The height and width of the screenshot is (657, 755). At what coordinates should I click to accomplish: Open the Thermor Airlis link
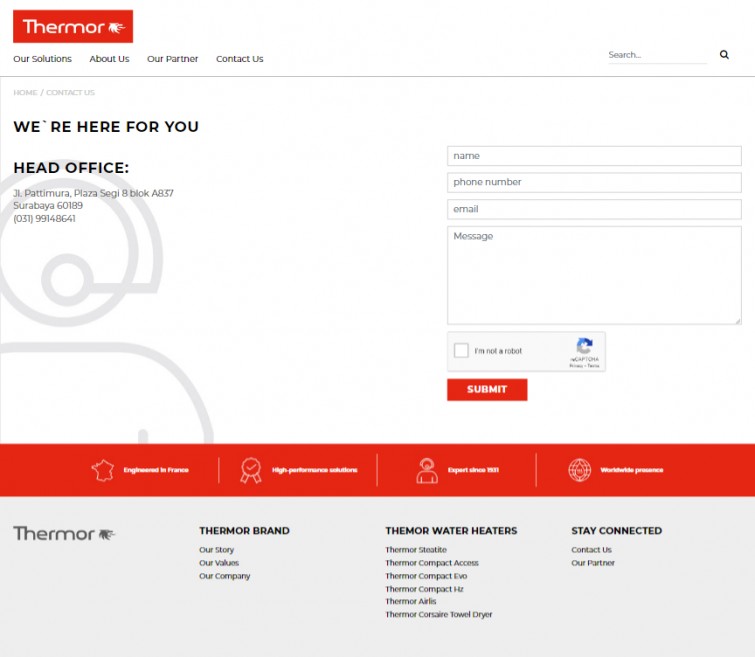click(410, 601)
